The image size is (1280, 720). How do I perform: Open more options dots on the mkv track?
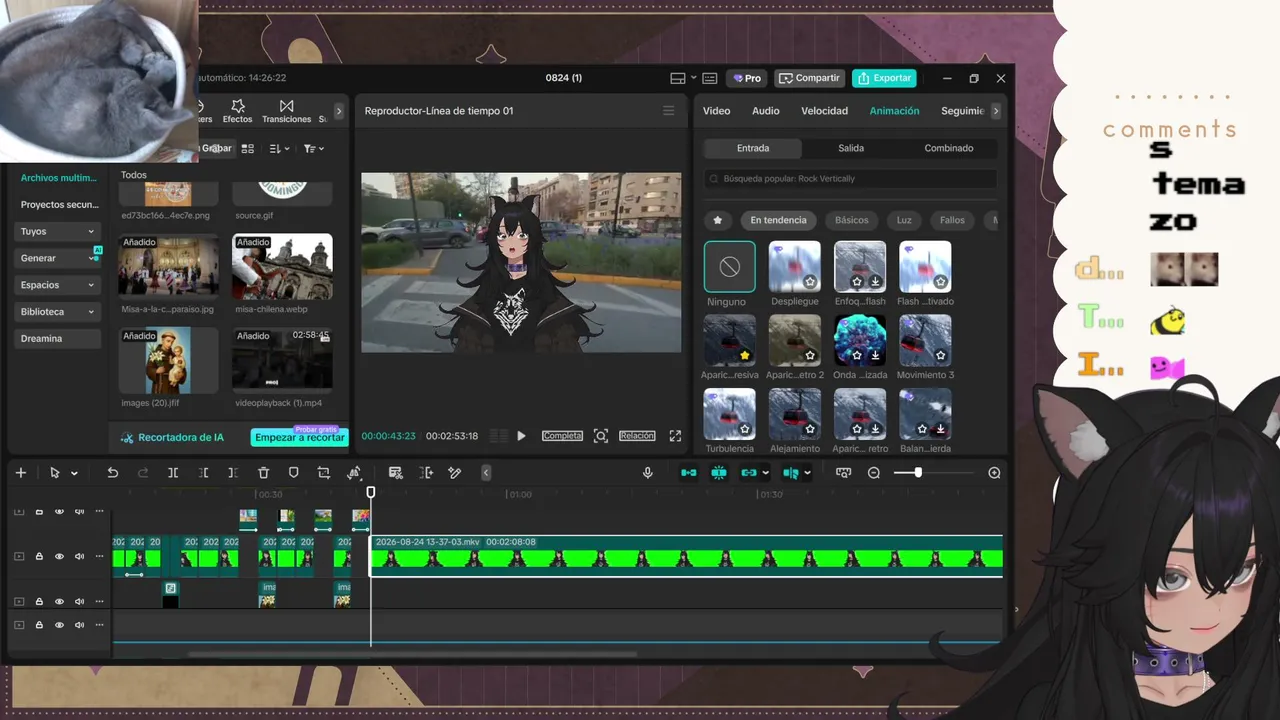coord(99,556)
